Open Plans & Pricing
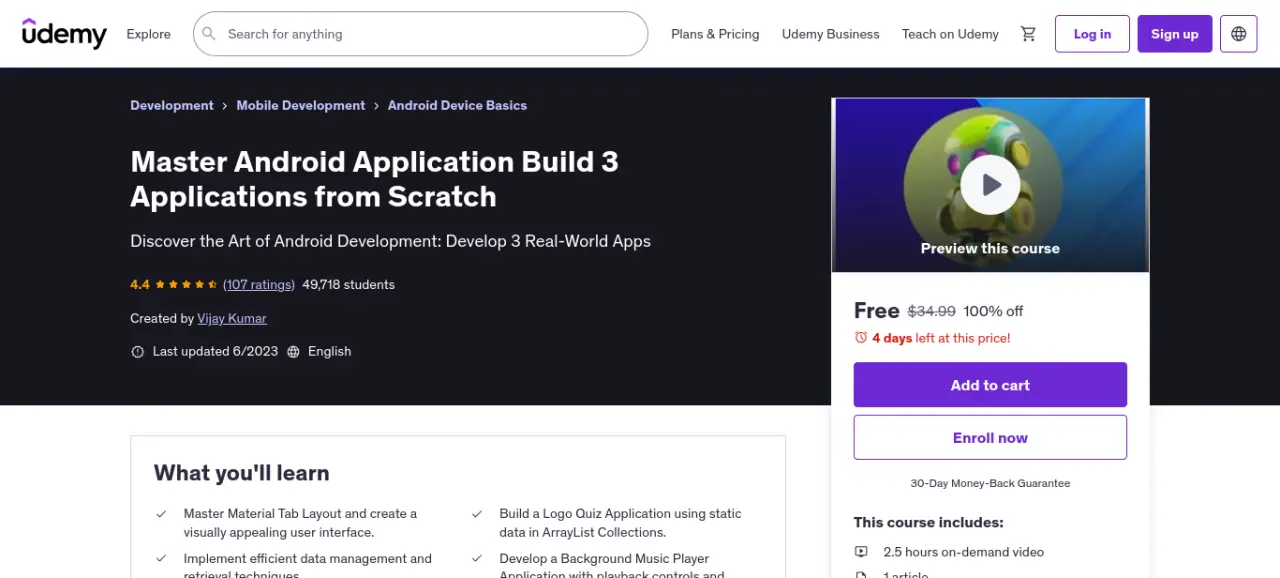Viewport: 1280px width, 578px height. pyautogui.click(x=715, y=34)
